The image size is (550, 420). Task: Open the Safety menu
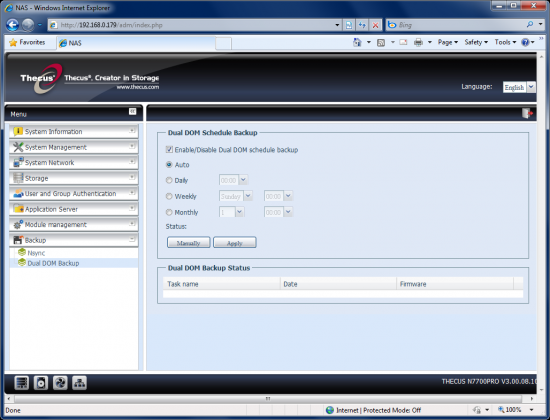click(476, 42)
